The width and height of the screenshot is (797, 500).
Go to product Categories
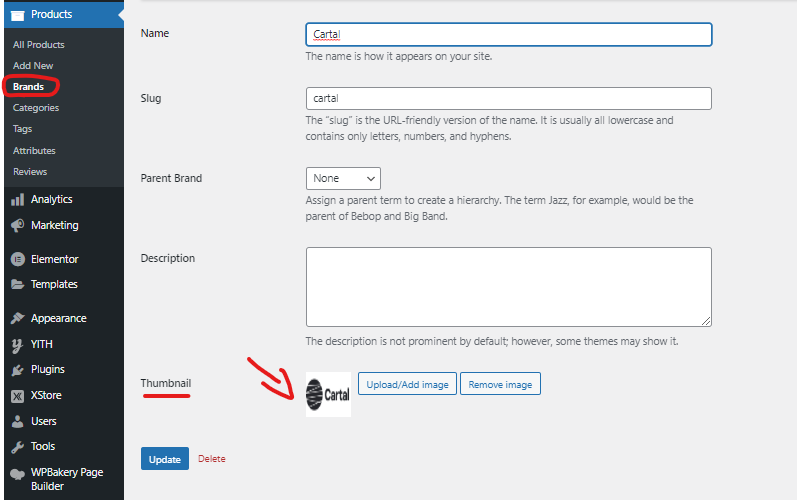pos(36,108)
